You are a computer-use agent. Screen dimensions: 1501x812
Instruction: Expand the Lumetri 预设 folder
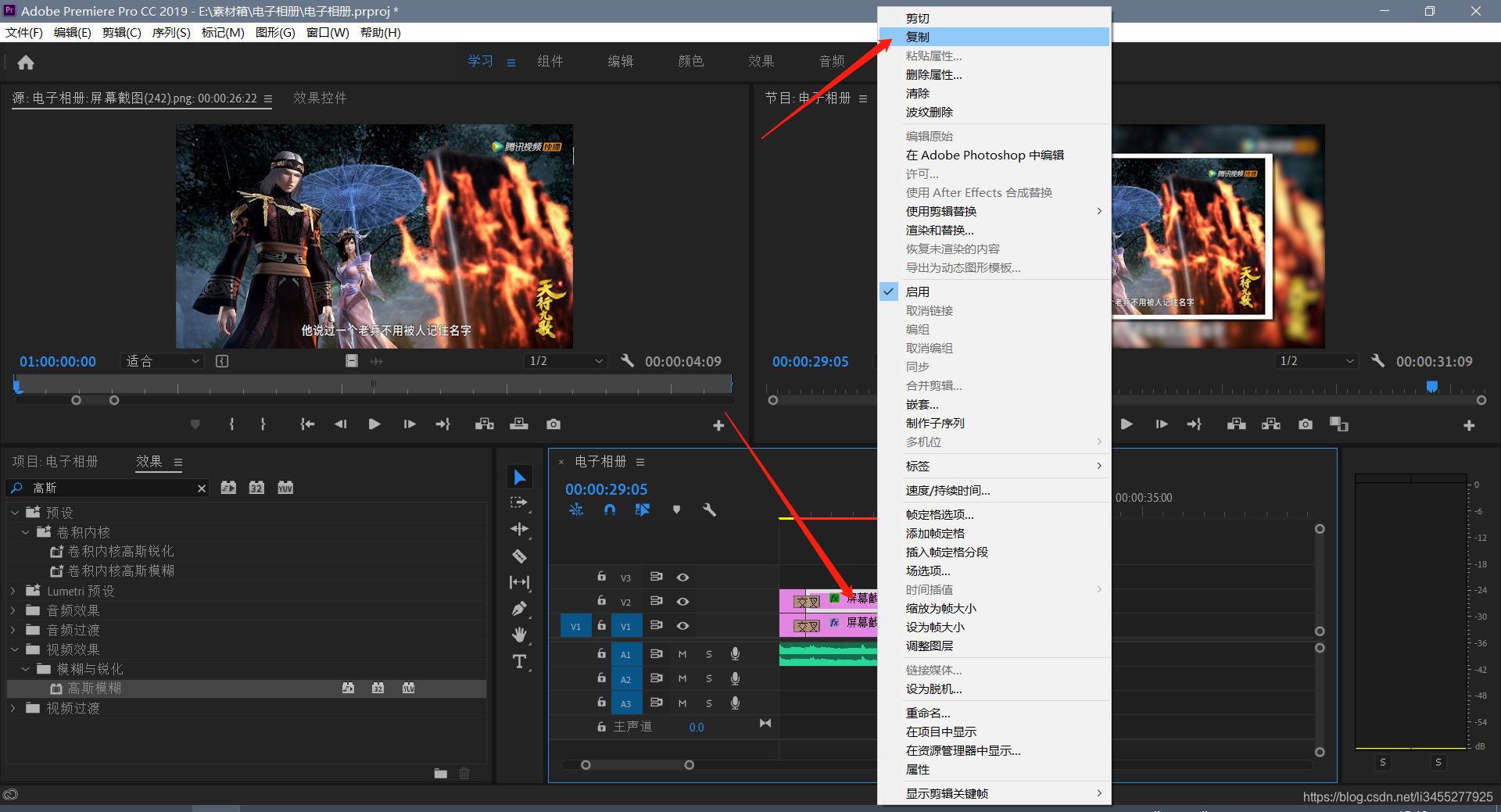(13, 591)
